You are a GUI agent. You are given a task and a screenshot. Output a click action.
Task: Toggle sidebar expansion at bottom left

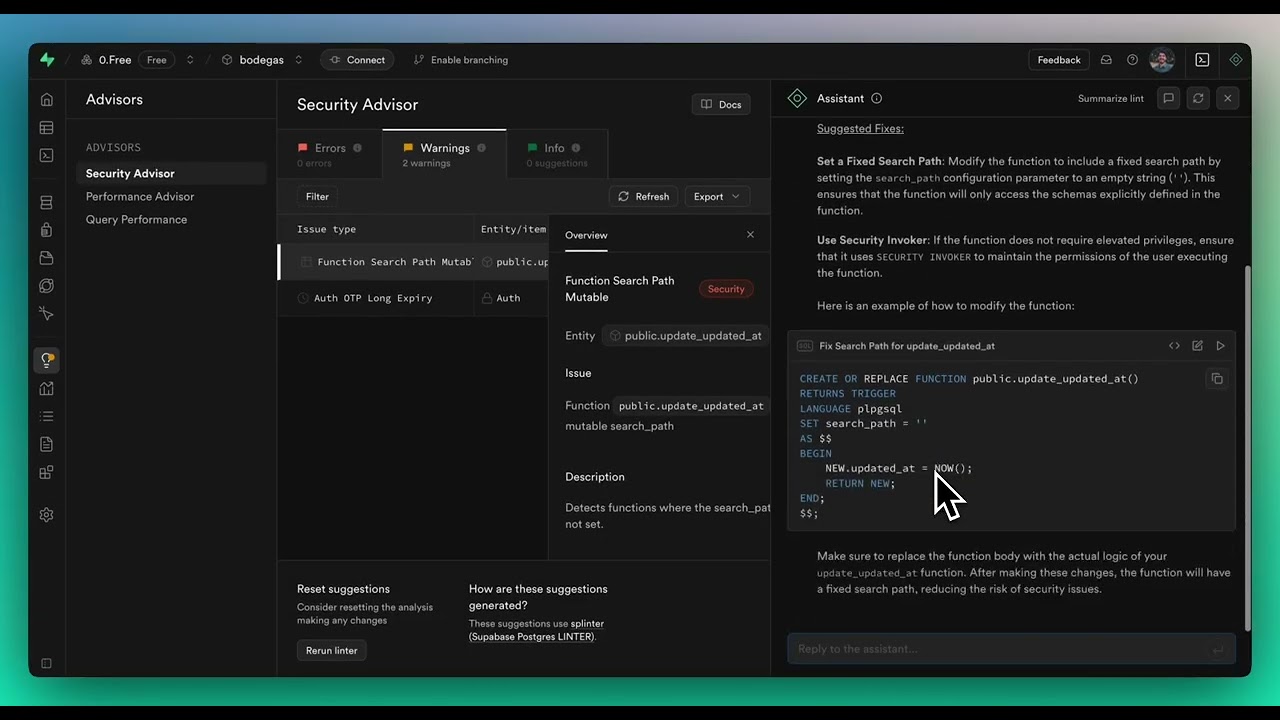pyautogui.click(x=46, y=664)
